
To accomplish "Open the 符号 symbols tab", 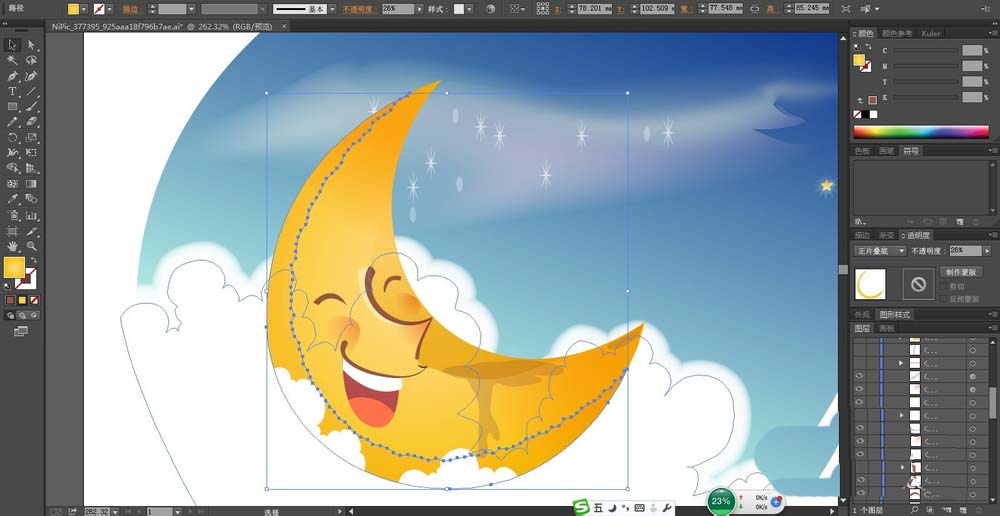I will (910, 151).
